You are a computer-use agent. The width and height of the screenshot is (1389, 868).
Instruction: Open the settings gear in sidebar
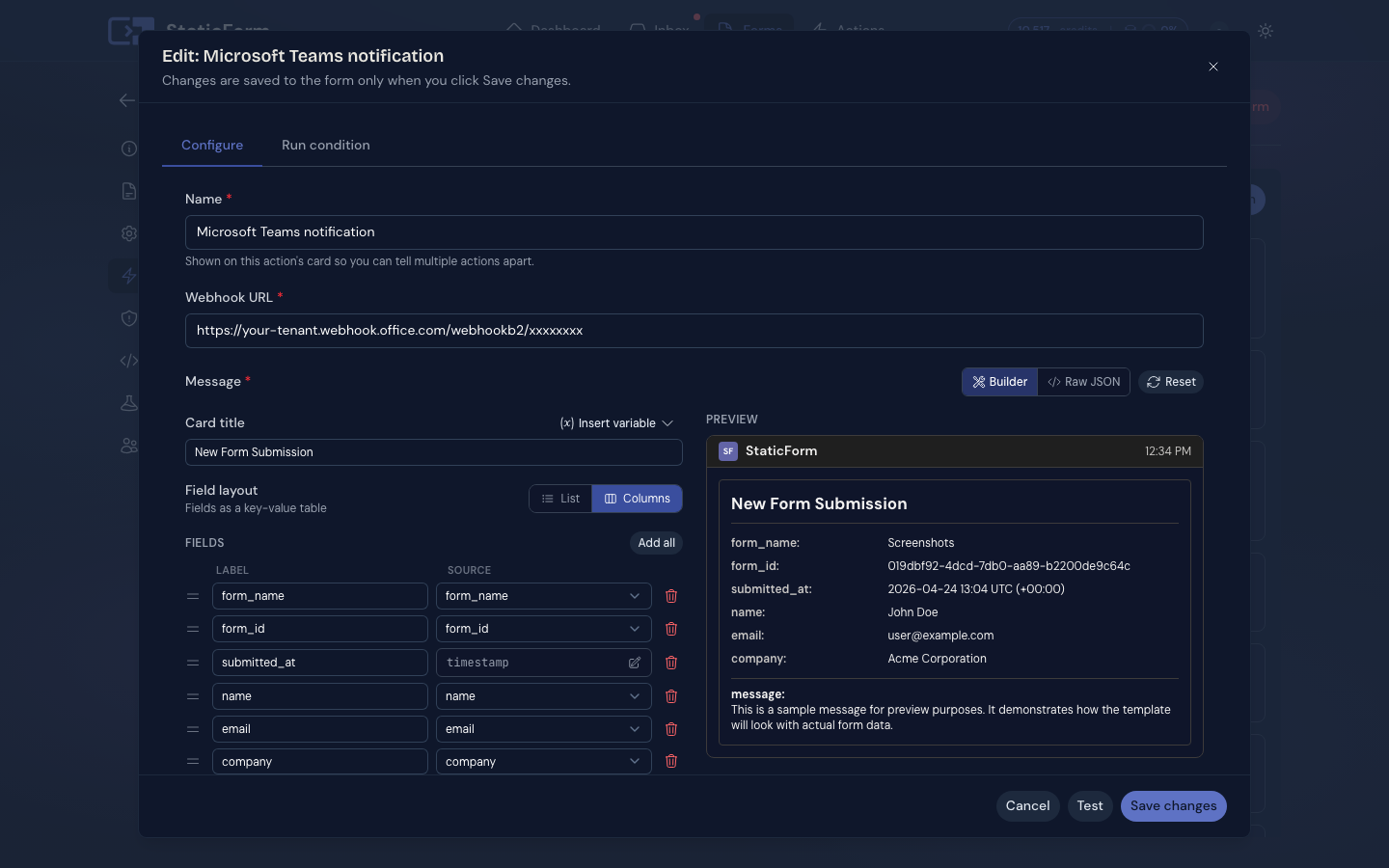(x=129, y=233)
